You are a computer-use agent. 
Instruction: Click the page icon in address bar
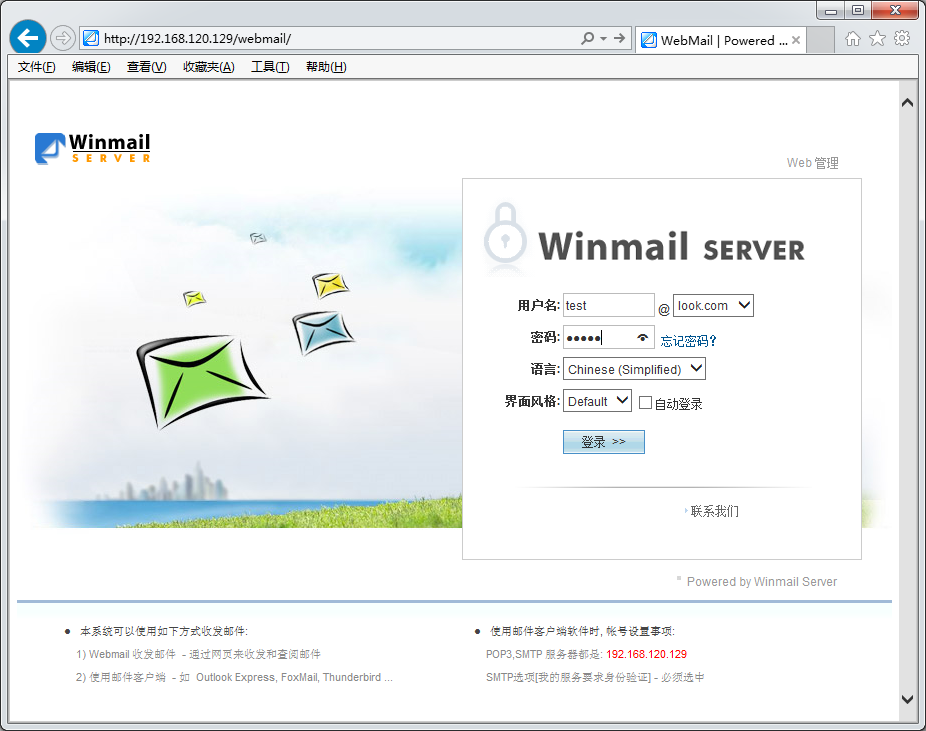pyautogui.click(x=91, y=38)
